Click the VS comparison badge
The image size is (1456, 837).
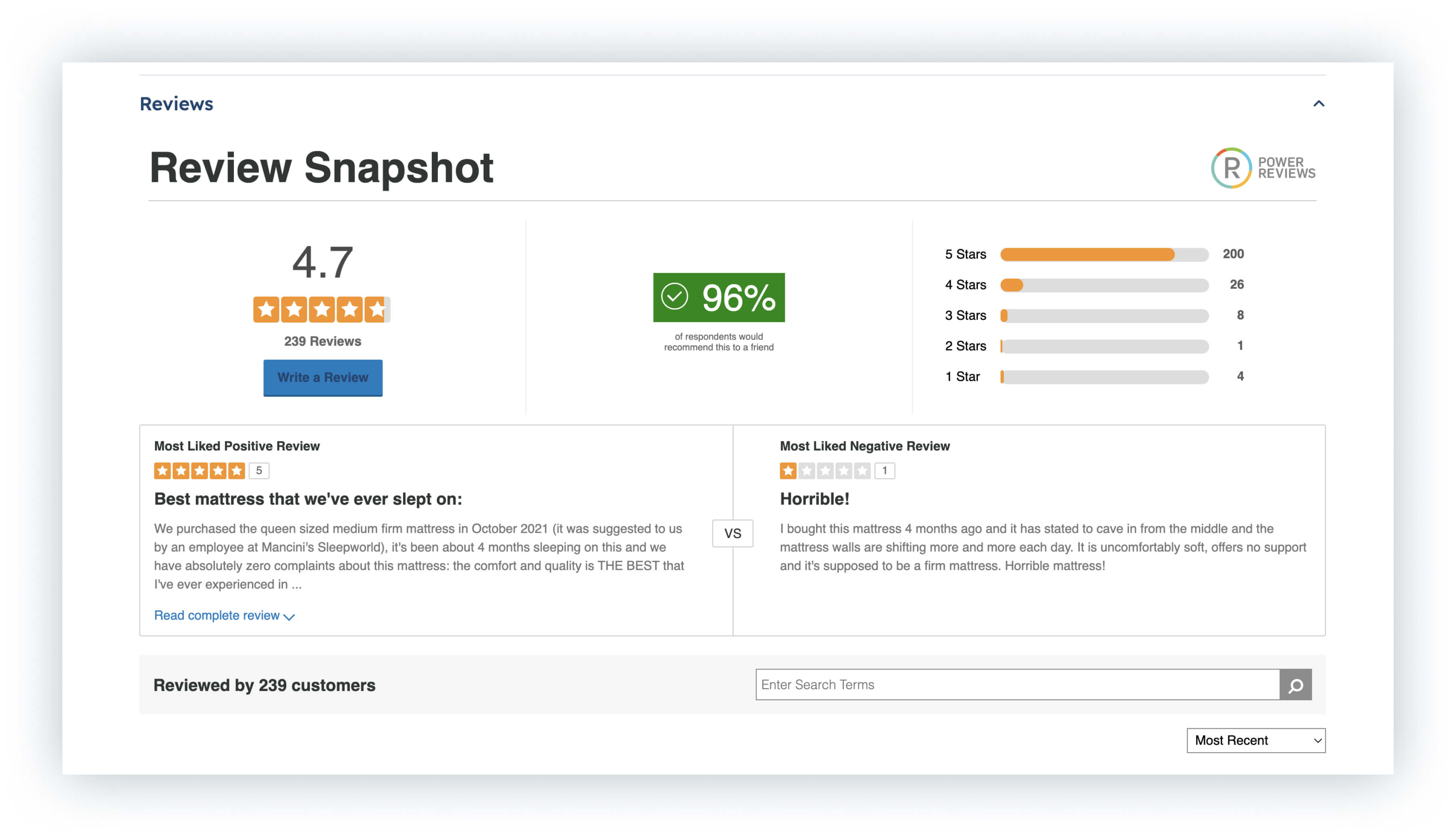pyautogui.click(x=732, y=534)
